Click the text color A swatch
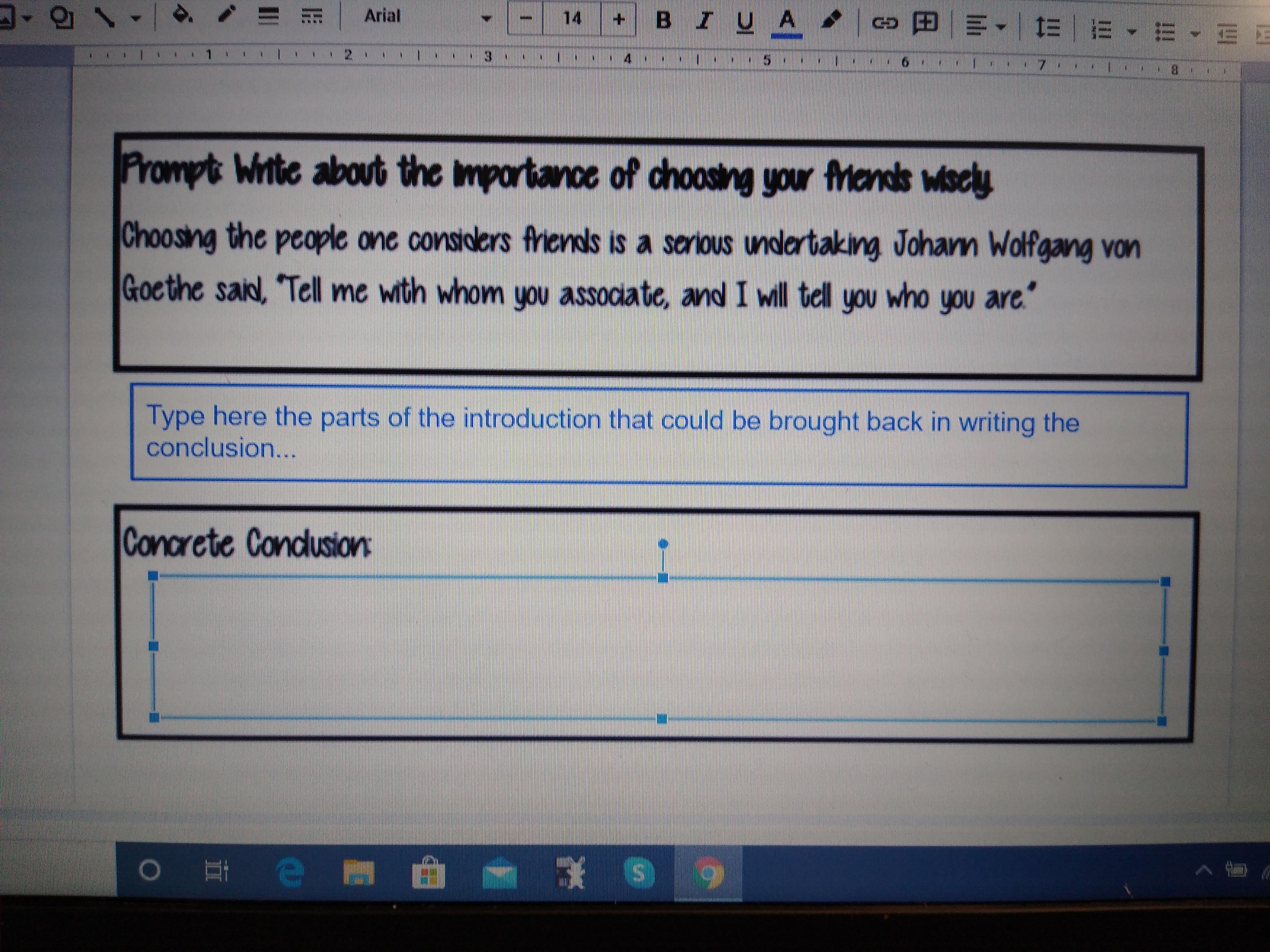This screenshot has width=1270, height=952. [787, 23]
